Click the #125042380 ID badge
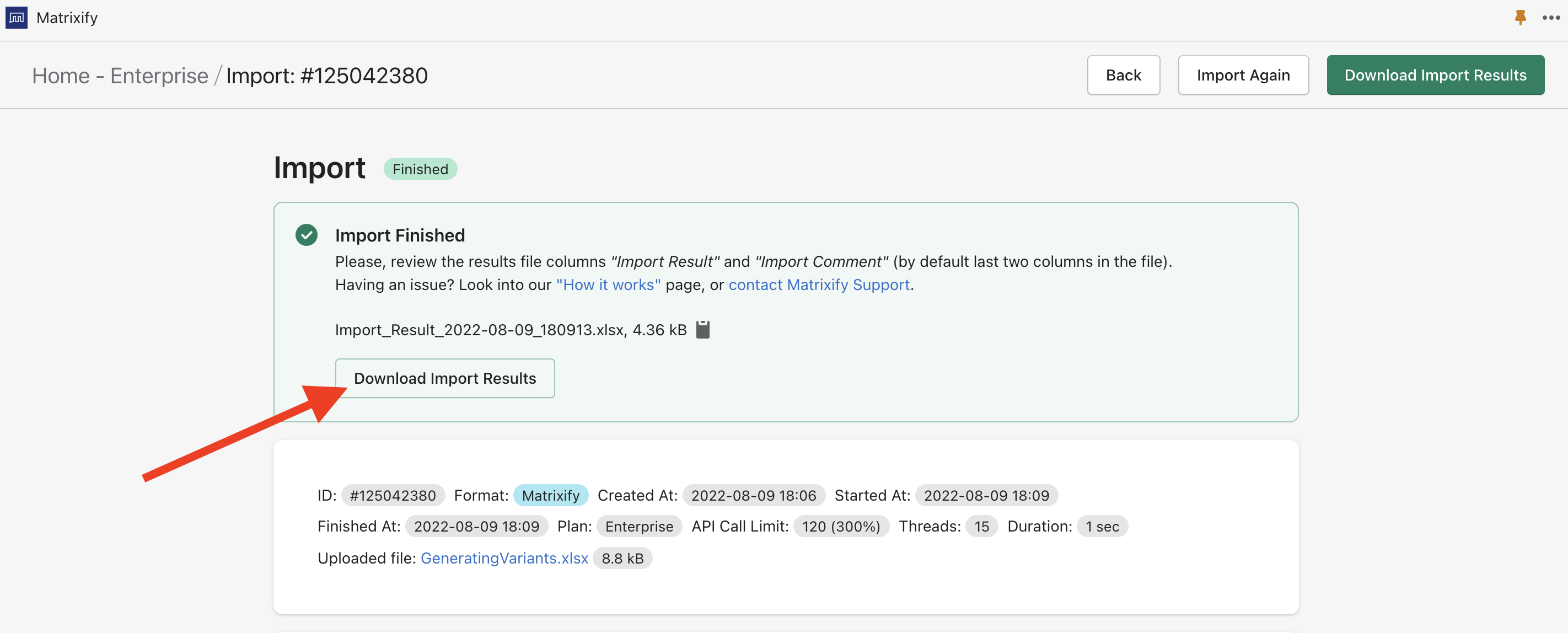Image resolution: width=1568 pixels, height=633 pixels. [393, 495]
